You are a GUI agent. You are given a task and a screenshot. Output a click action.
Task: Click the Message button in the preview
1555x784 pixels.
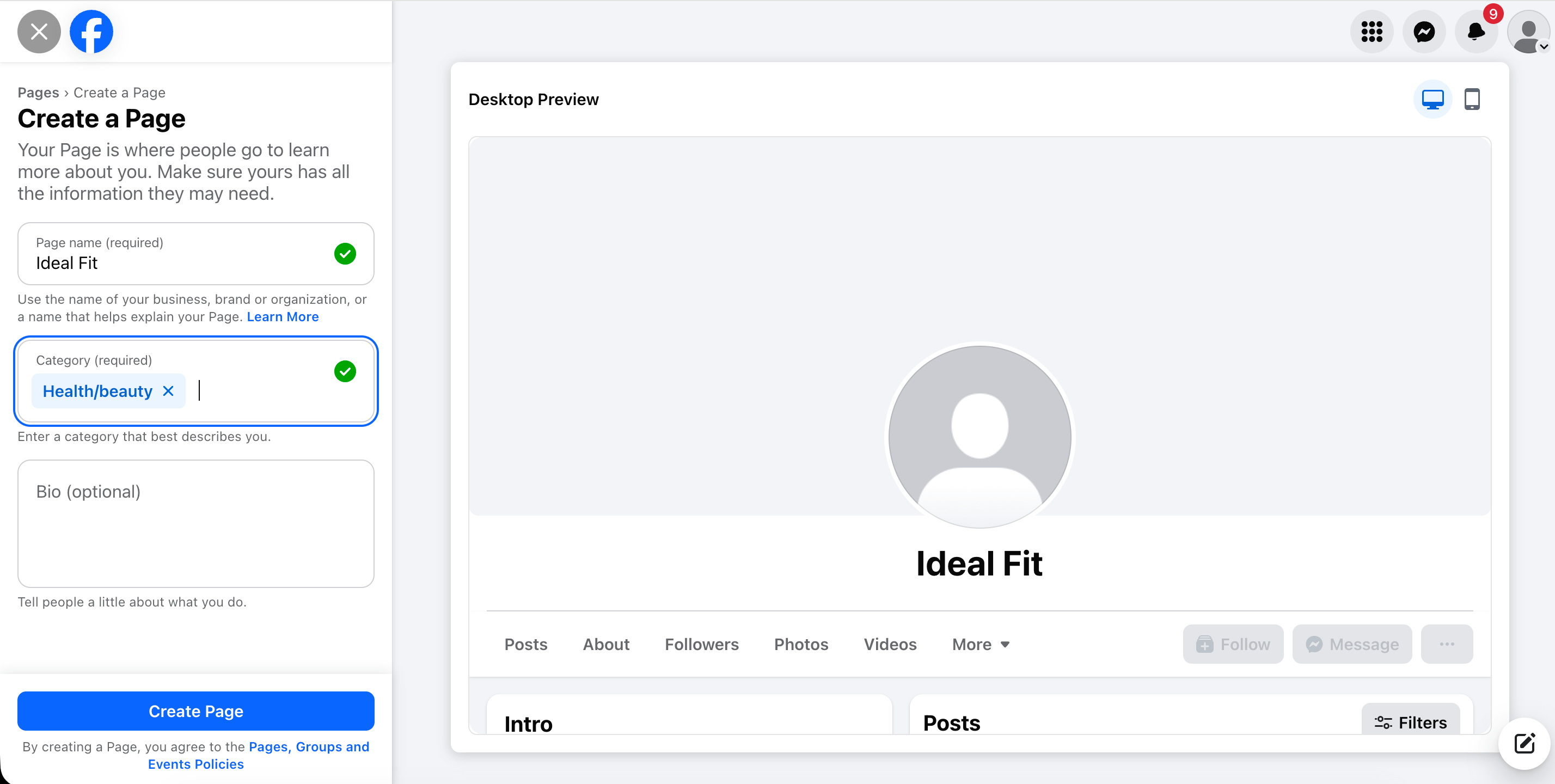(1351, 644)
